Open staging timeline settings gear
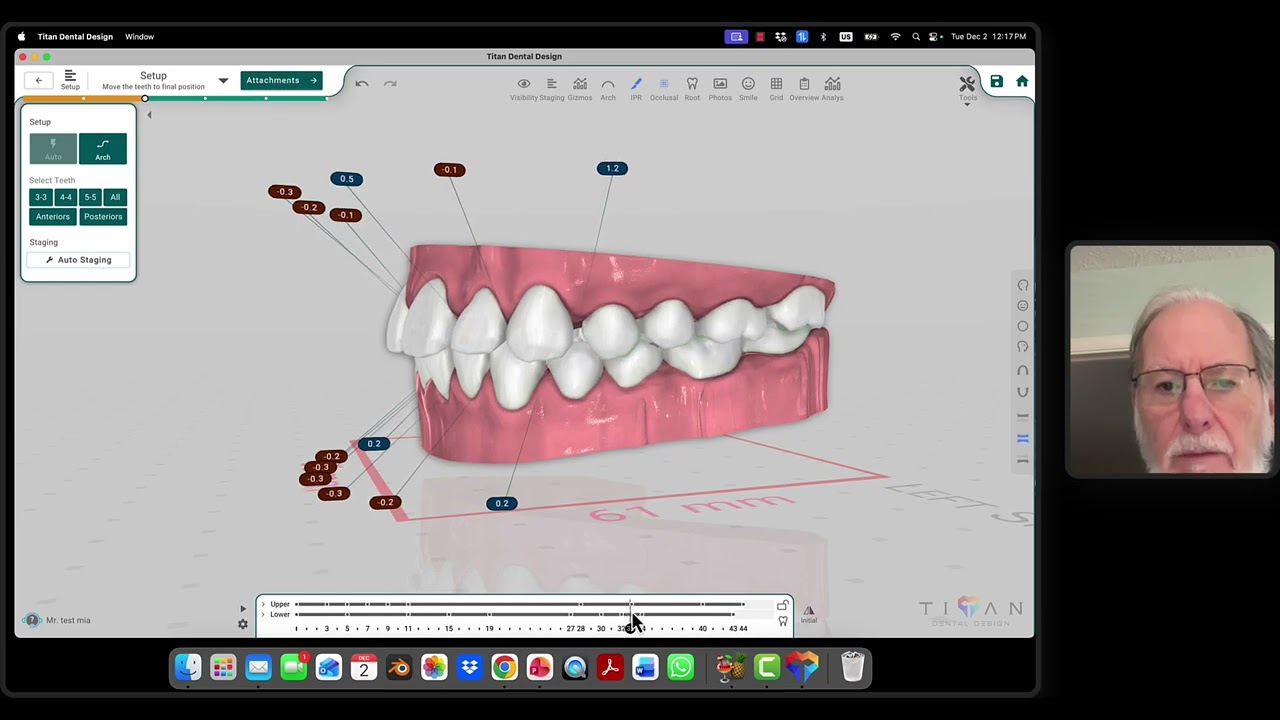 243,624
